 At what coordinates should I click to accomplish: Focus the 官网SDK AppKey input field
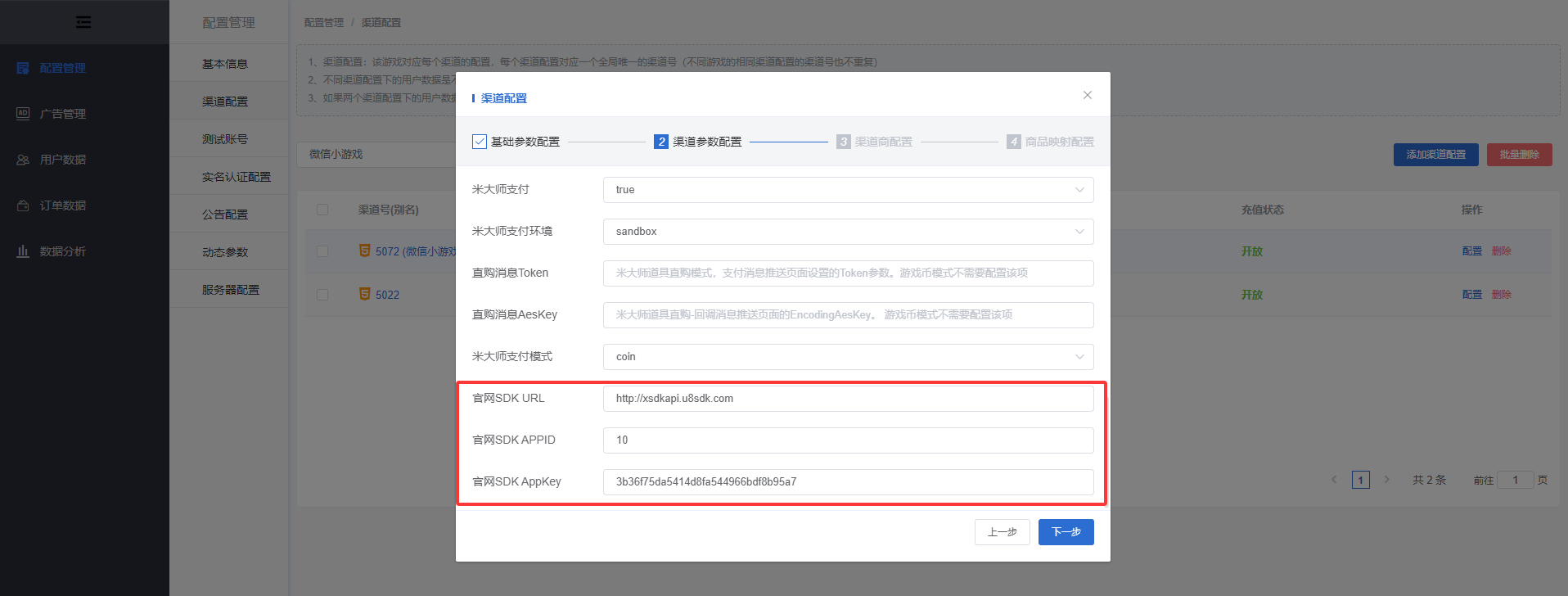click(x=849, y=482)
